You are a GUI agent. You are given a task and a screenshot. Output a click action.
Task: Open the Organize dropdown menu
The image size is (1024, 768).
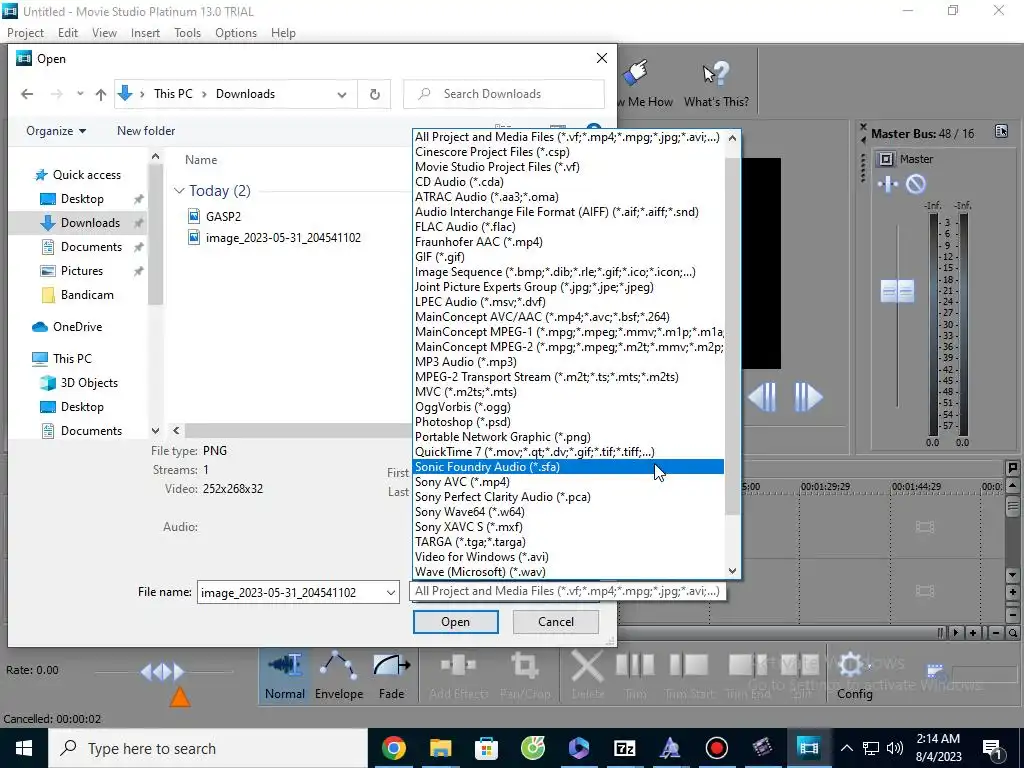(56, 131)
